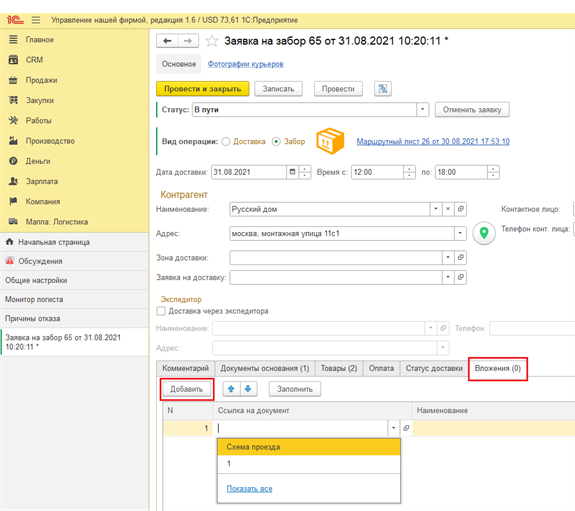Move the row down with the blue arrow

pos(248,389)
